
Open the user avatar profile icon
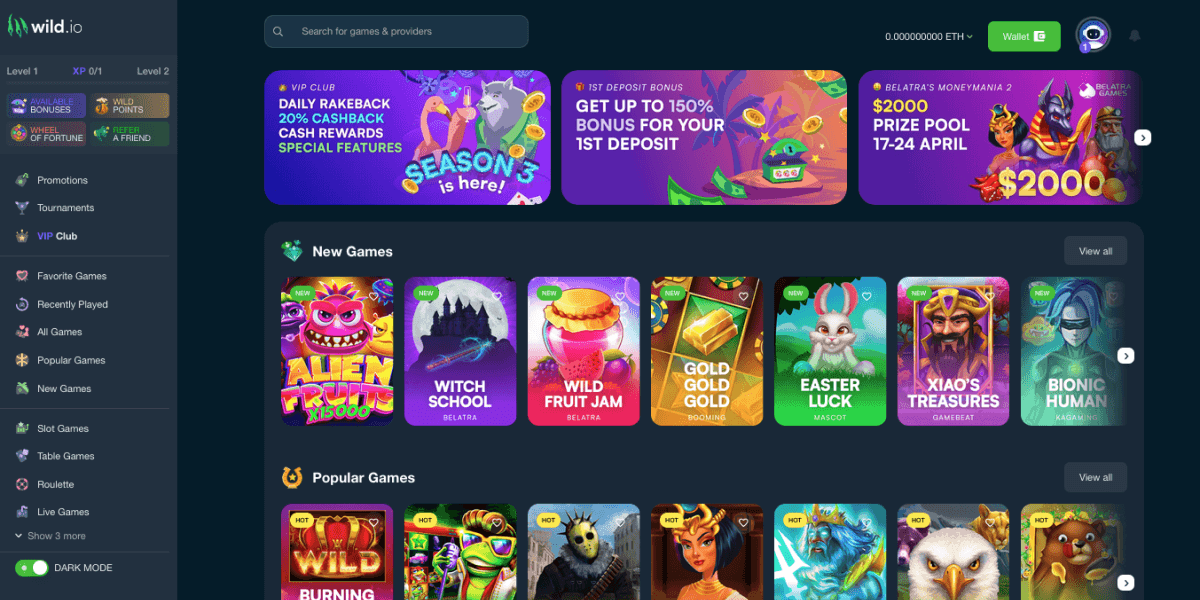click(1093, 35)
